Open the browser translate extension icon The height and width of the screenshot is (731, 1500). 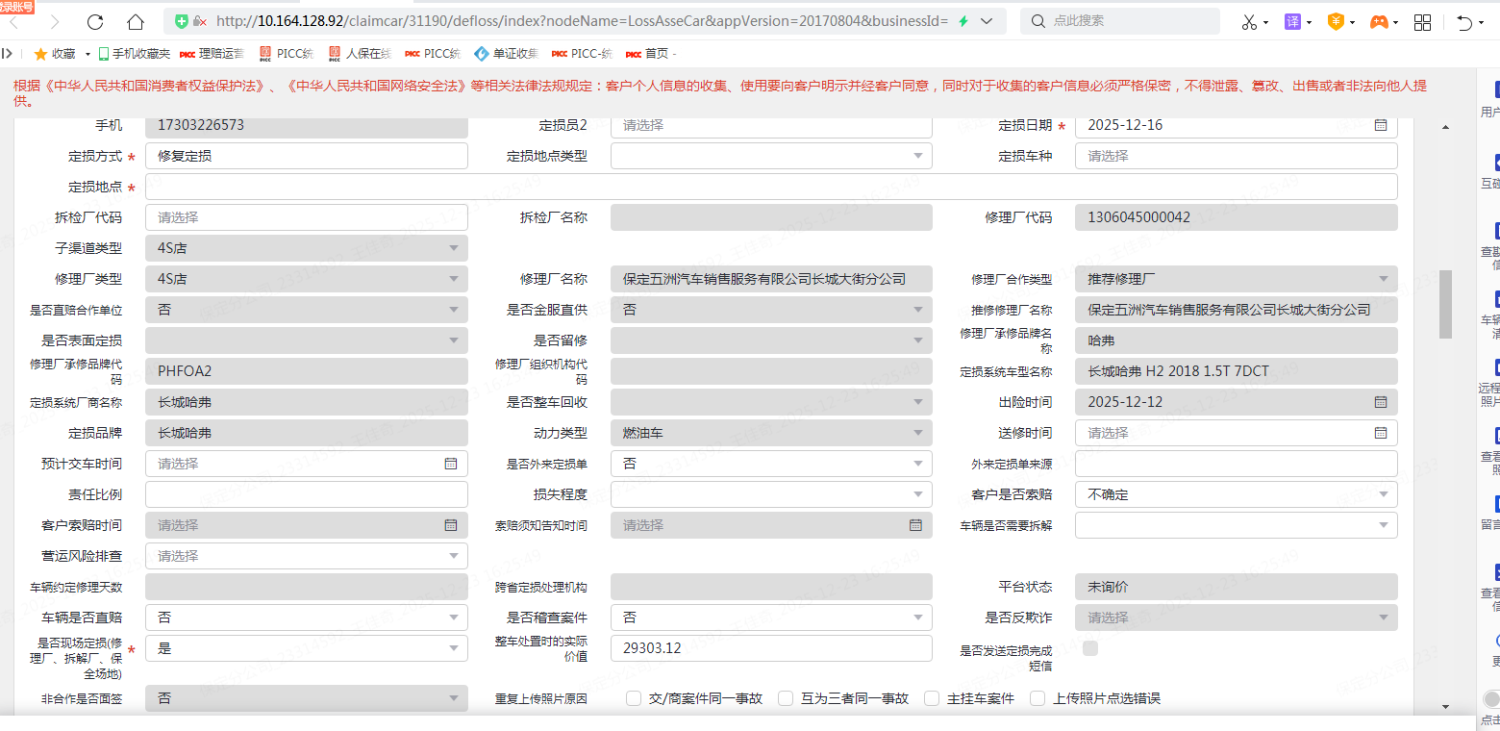pyautogui.click(x=1292, y=22)
